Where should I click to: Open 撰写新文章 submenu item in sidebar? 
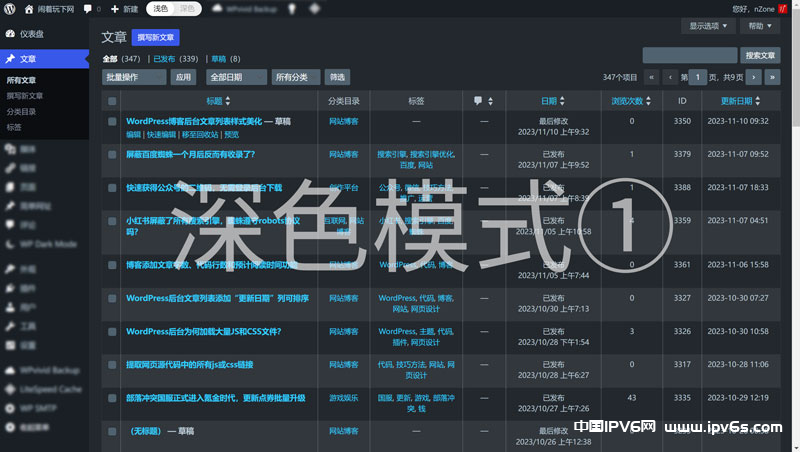click(x=24, y=96)
